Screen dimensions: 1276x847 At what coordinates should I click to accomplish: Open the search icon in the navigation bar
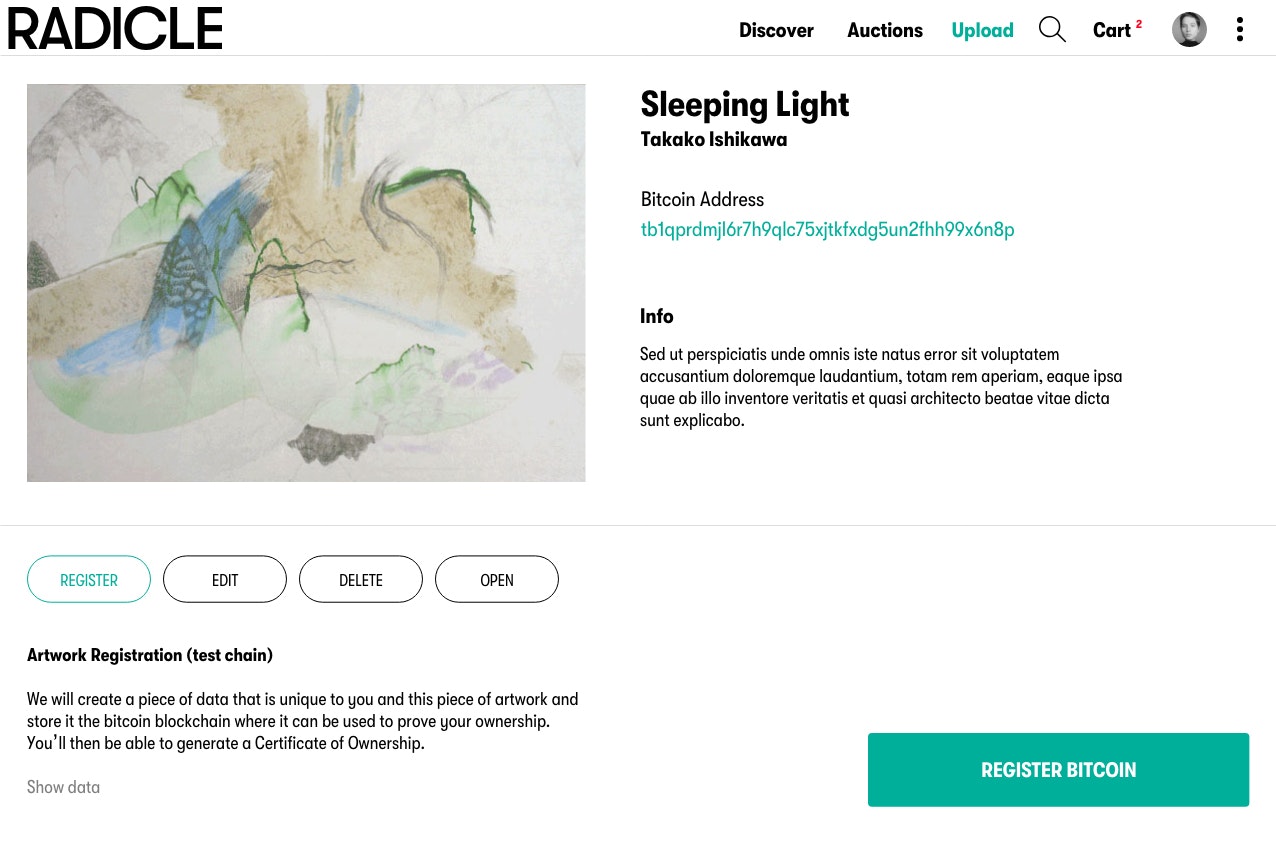[1052, 29]
